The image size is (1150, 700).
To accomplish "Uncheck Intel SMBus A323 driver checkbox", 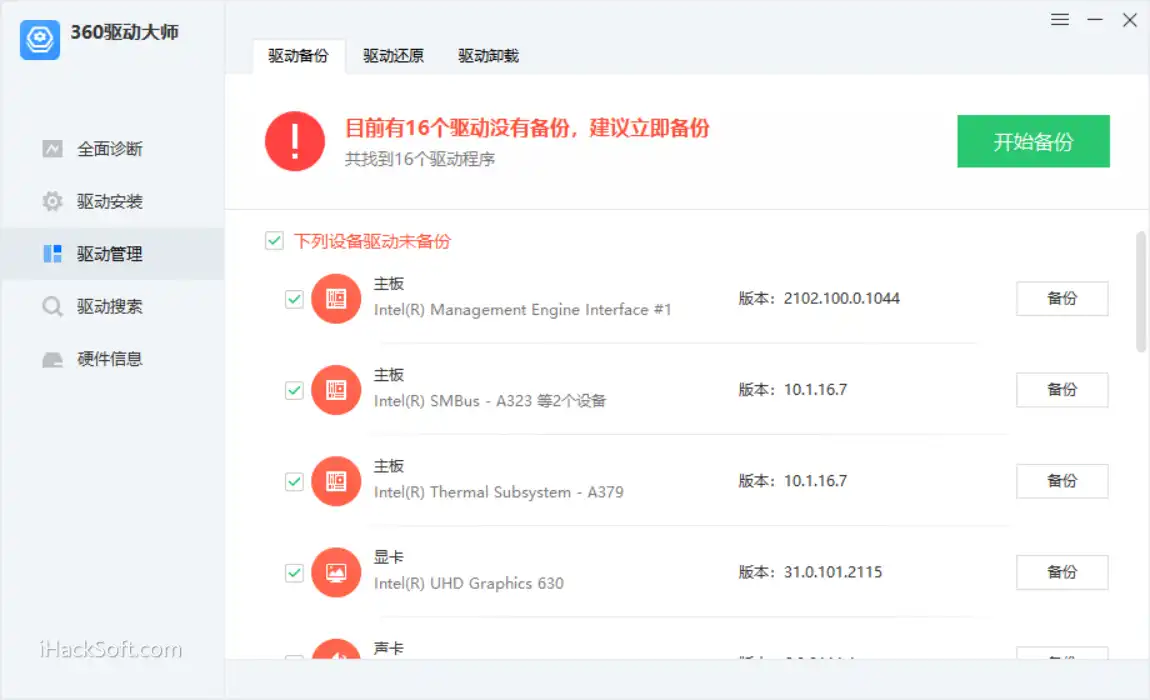I will (x=294, y=390).
